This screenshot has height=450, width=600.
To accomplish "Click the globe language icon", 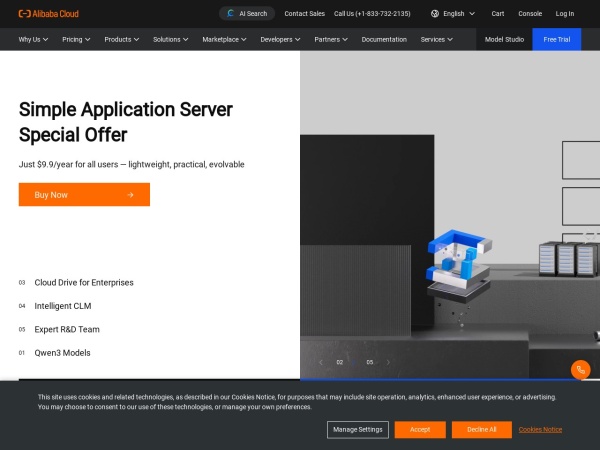I will (x=435, y=13).
